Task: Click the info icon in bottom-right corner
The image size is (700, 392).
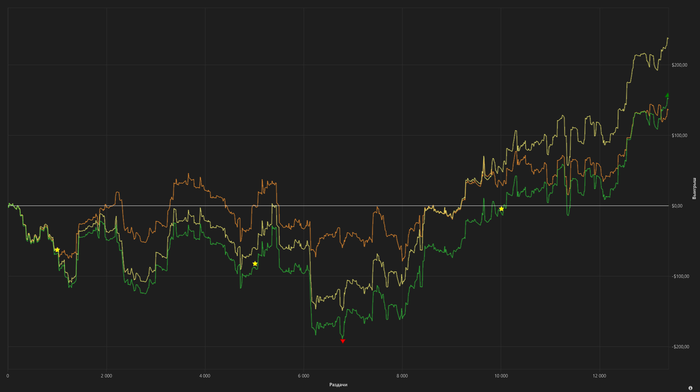Action: (690, 388)
